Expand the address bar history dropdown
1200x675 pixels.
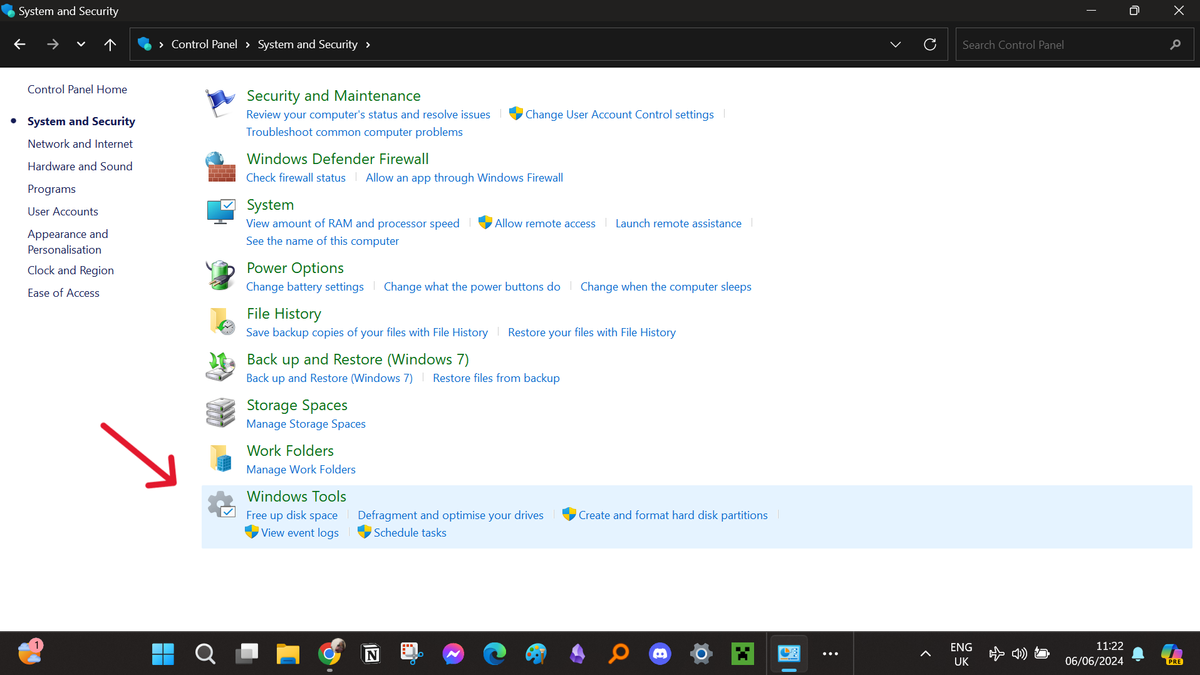[896, 45]
